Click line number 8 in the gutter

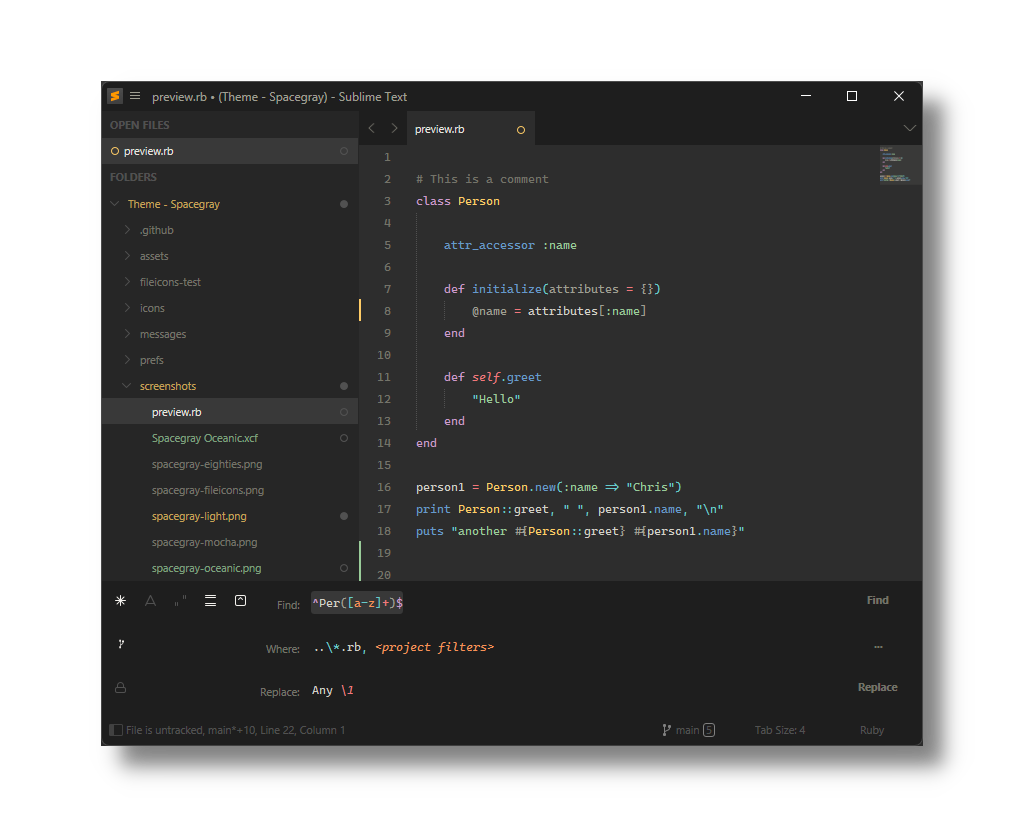tap(387, 311)
